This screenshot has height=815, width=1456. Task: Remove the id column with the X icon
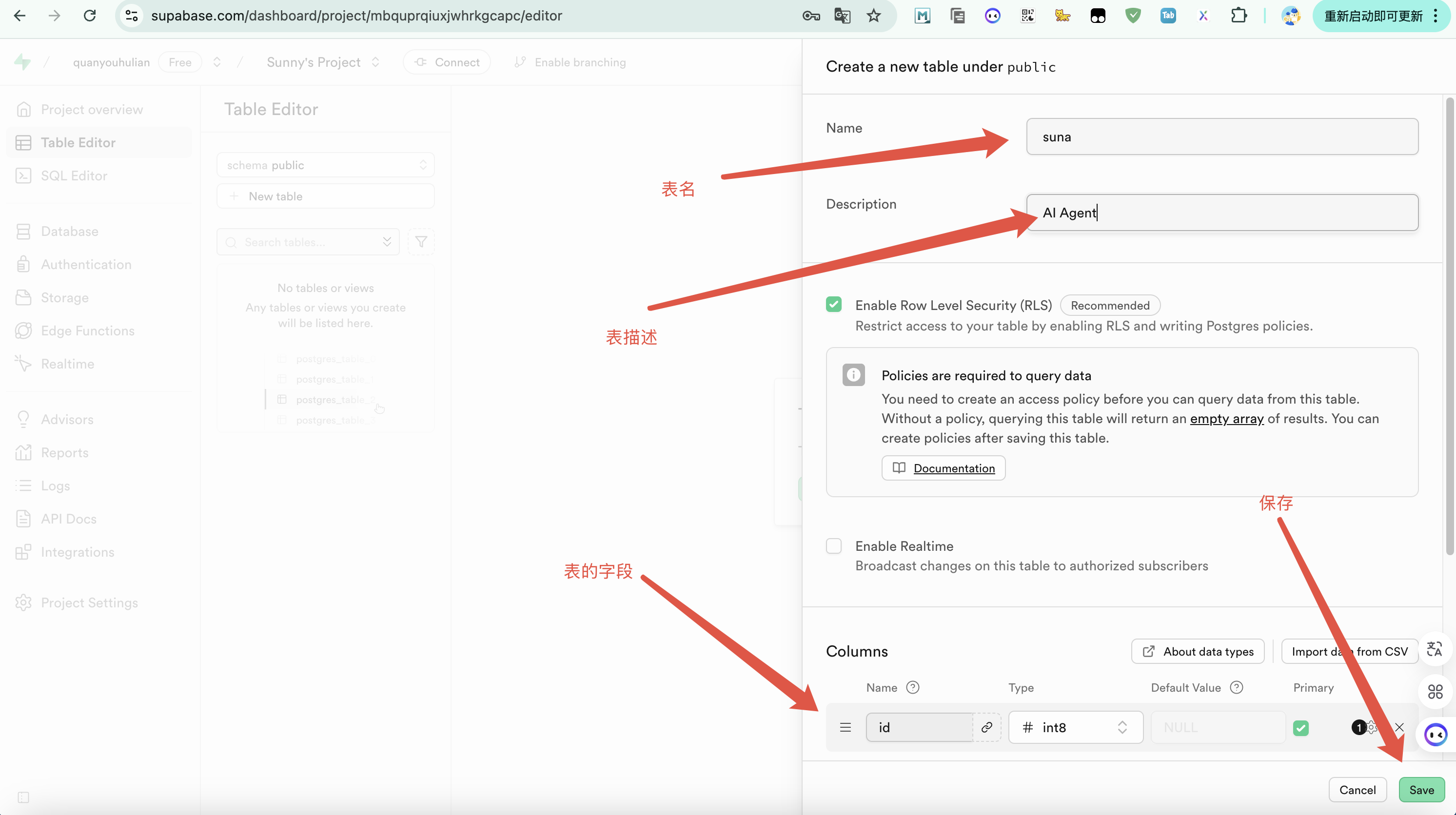1399,727
